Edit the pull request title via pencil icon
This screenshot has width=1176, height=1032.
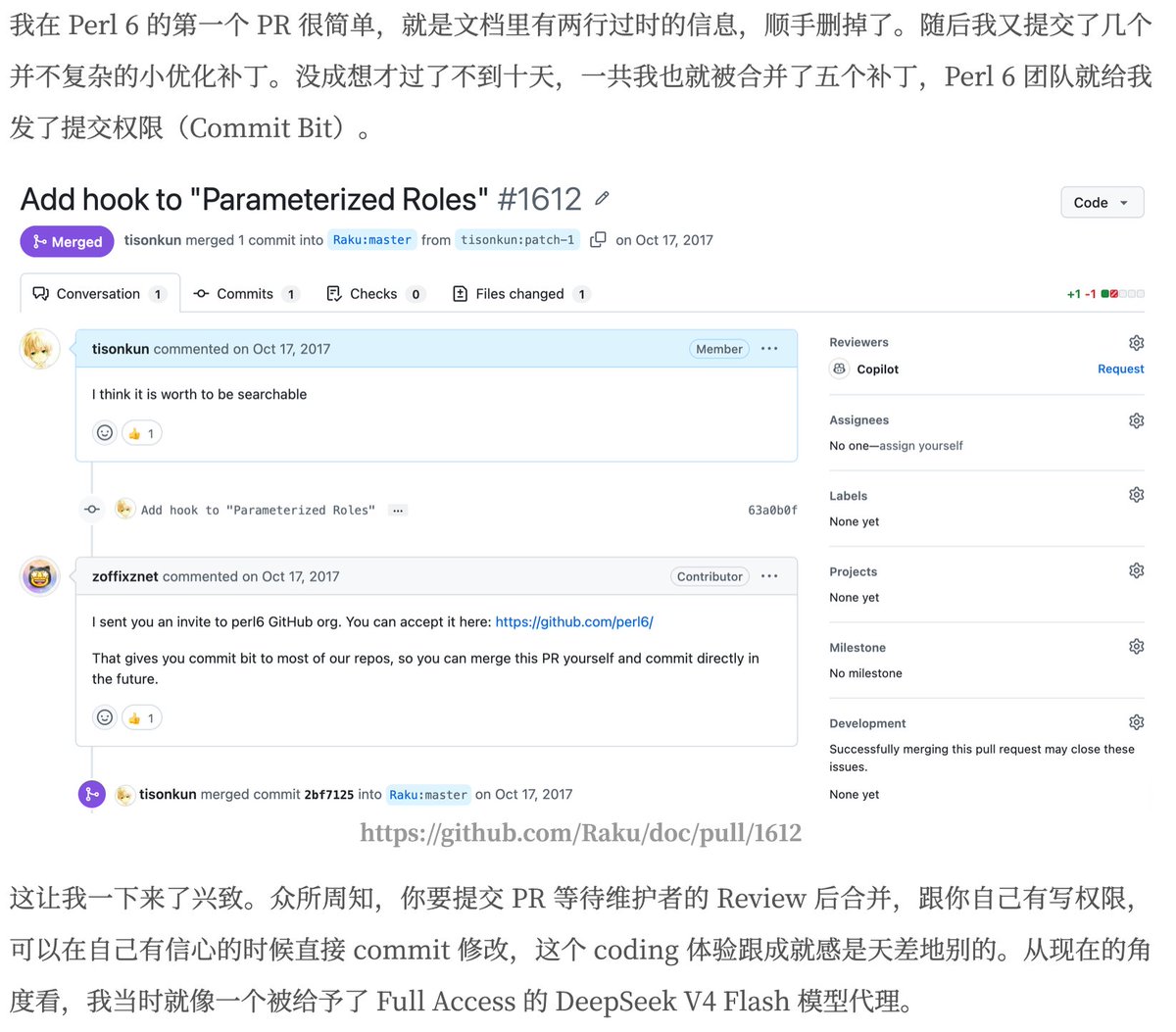pyautogui.click(x=602, y=199)
